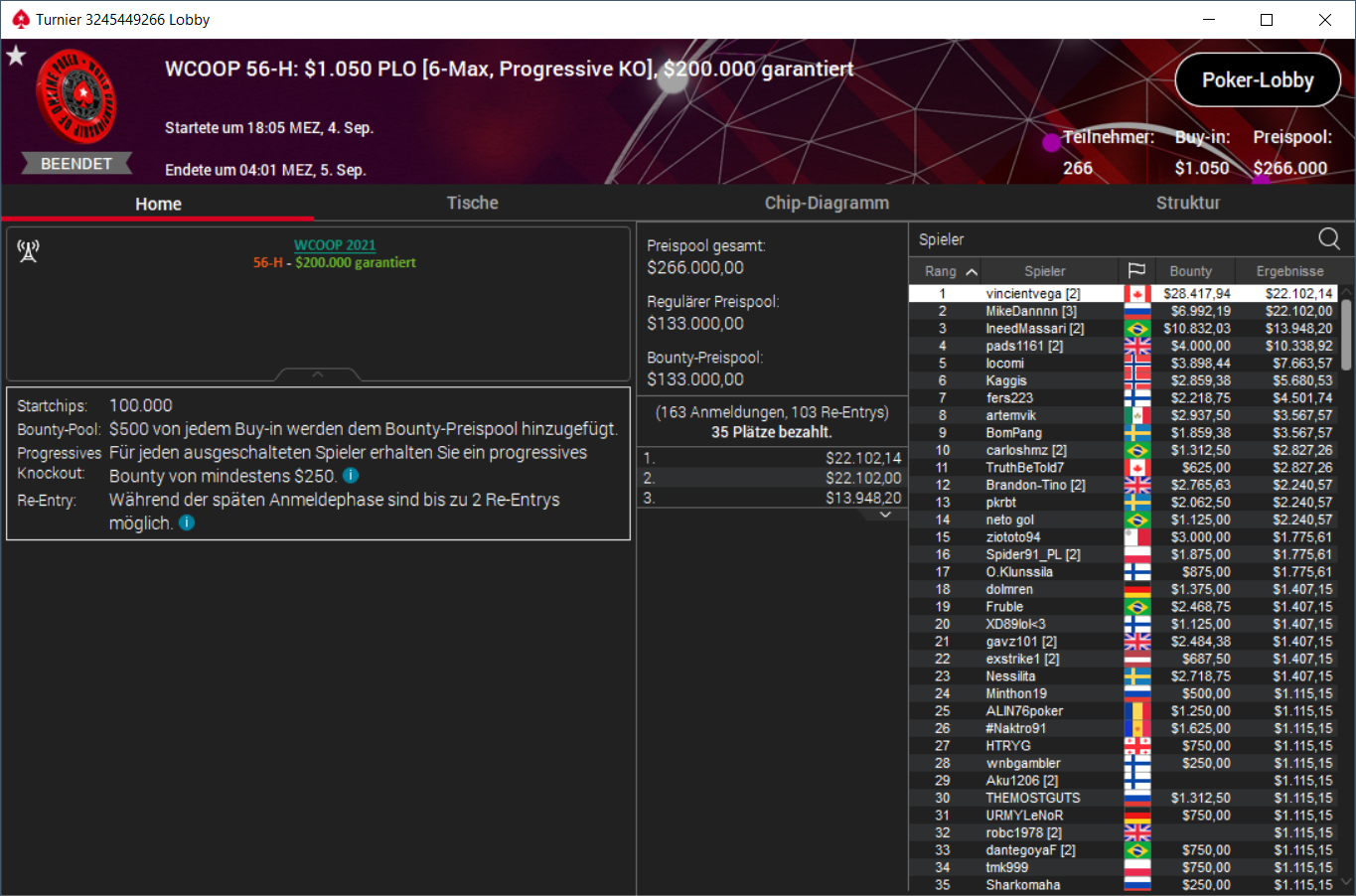Viewport: 1356px width, 896px height.
Task: Click the scrollbar down arrow in player list
Action: coord(1347,881)
